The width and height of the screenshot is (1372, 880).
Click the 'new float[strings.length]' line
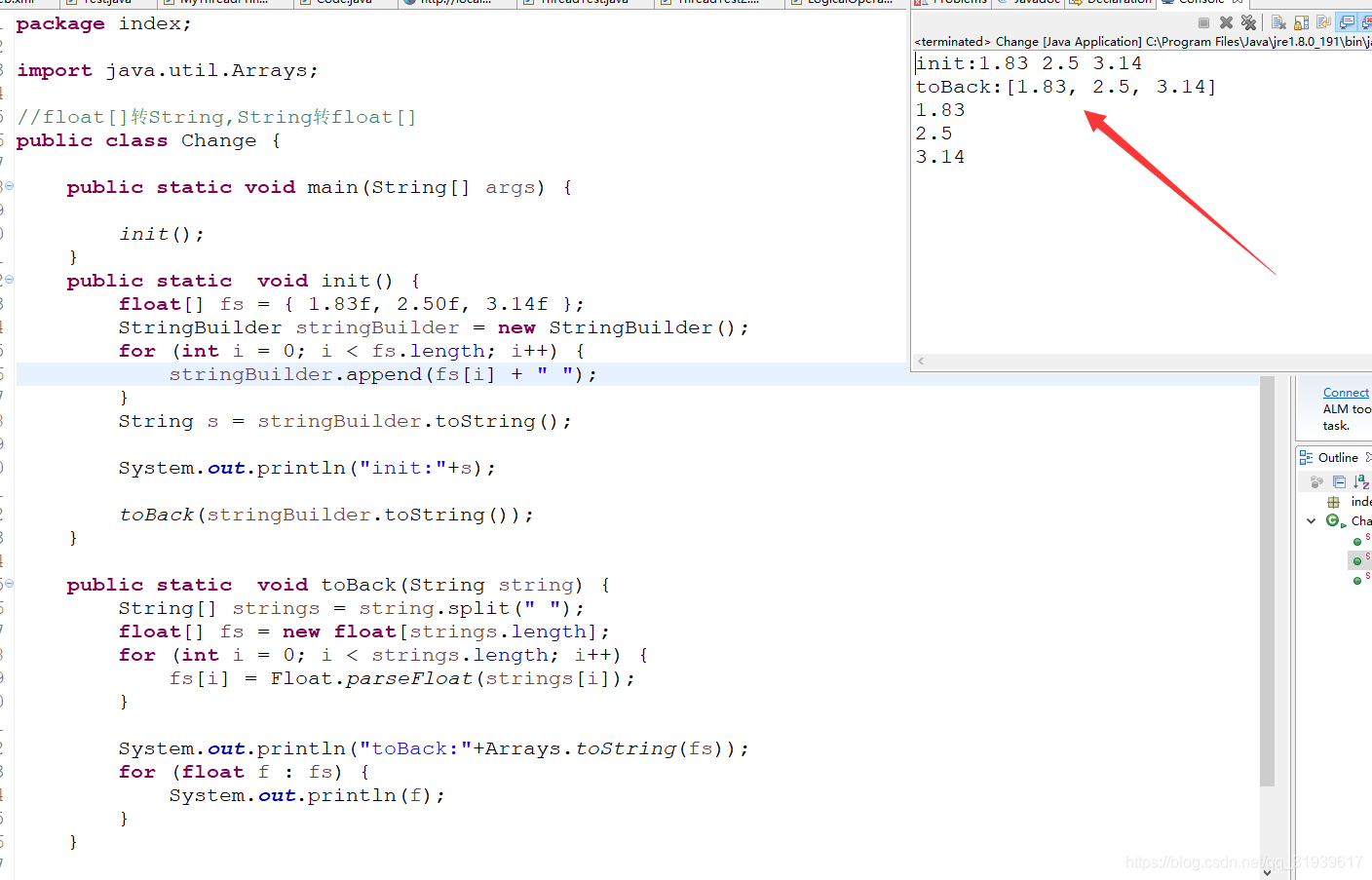364,631
